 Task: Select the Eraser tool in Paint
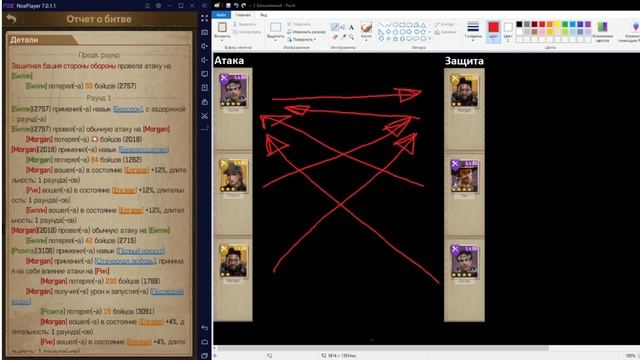[x=335, y=37]
